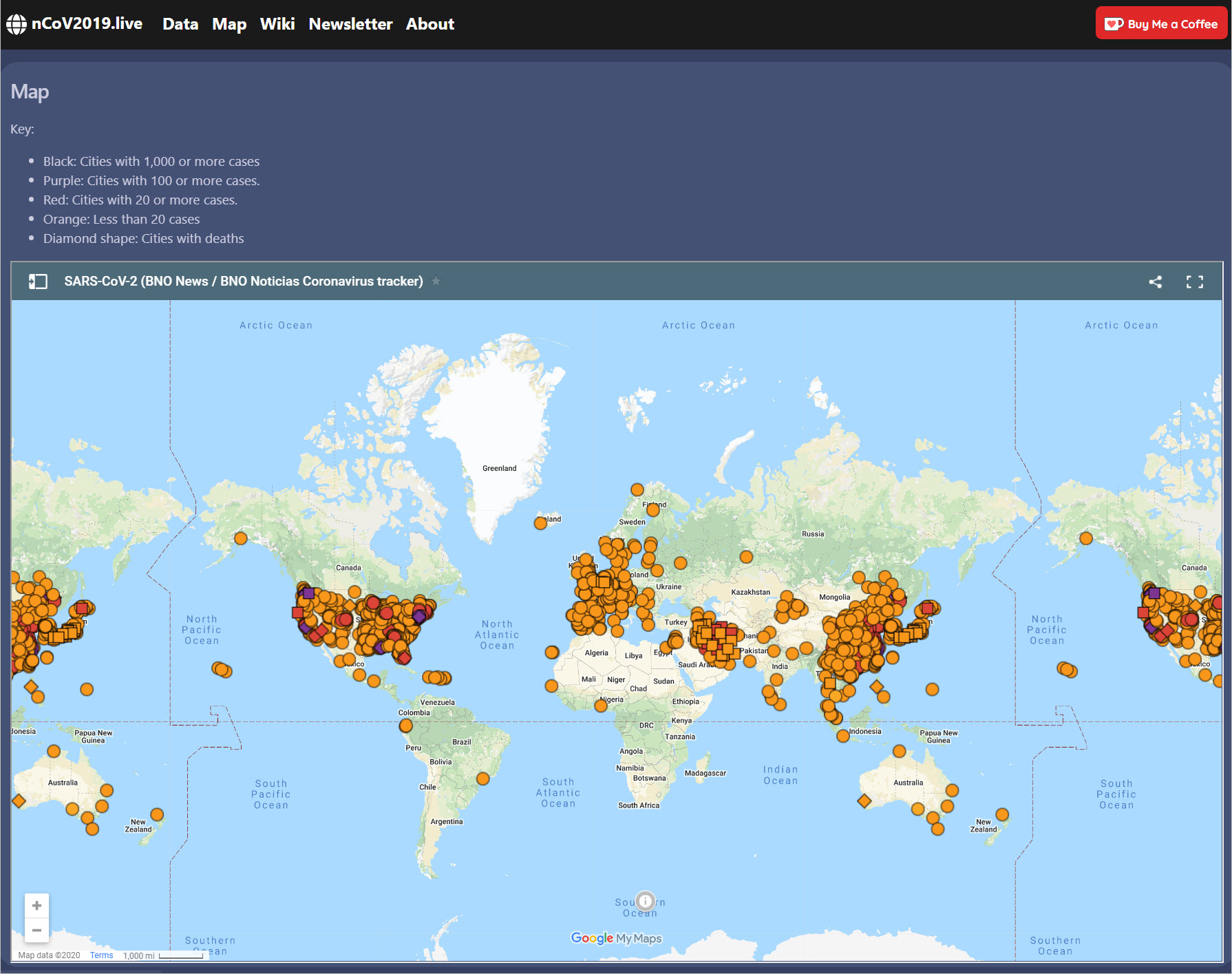1232x974 pixels.
Task: Click the map title SARS-CoV-2 tracker text
Action: tap(244, 282)
